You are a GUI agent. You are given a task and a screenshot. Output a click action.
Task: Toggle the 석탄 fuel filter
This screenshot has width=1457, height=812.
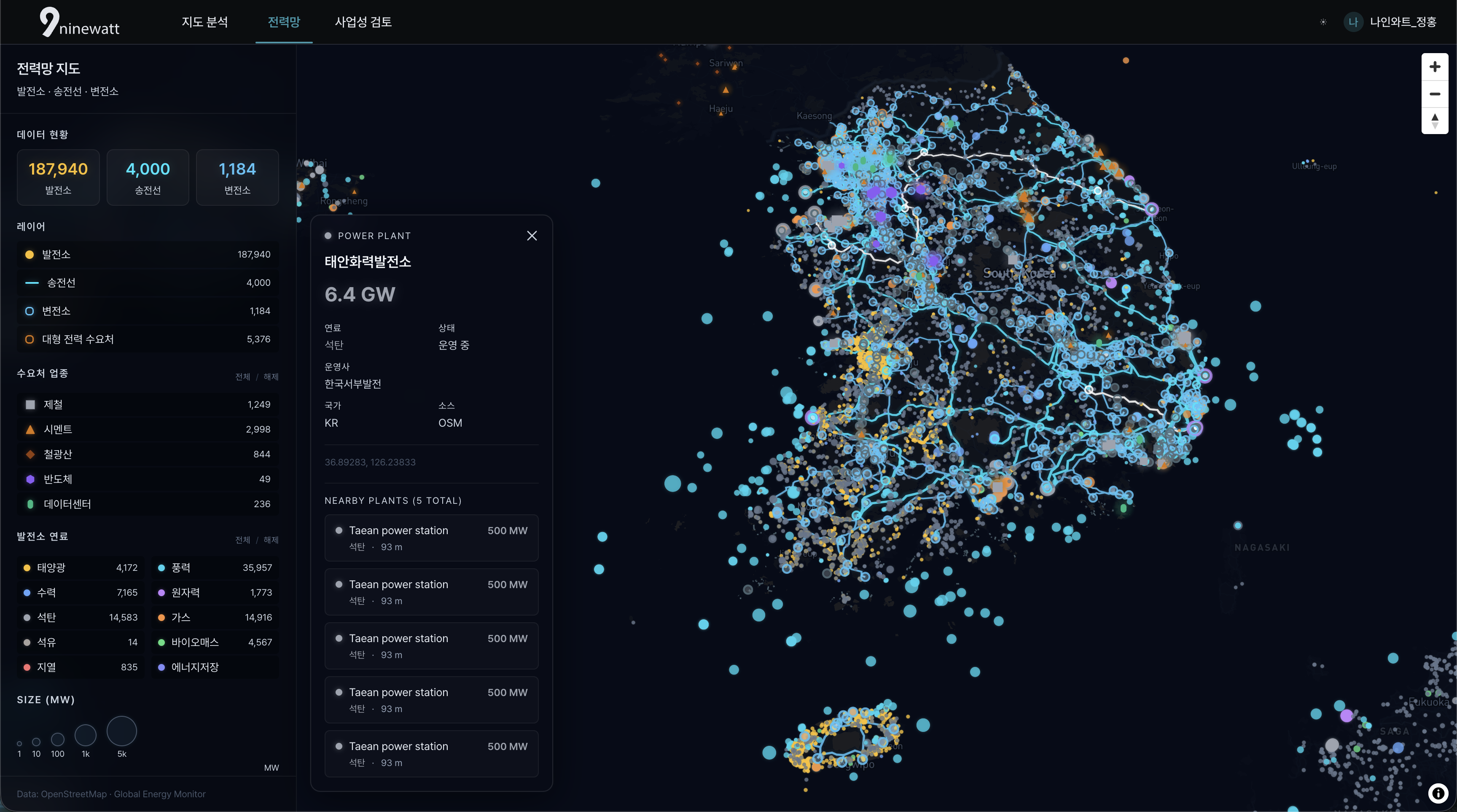point(81,618)
